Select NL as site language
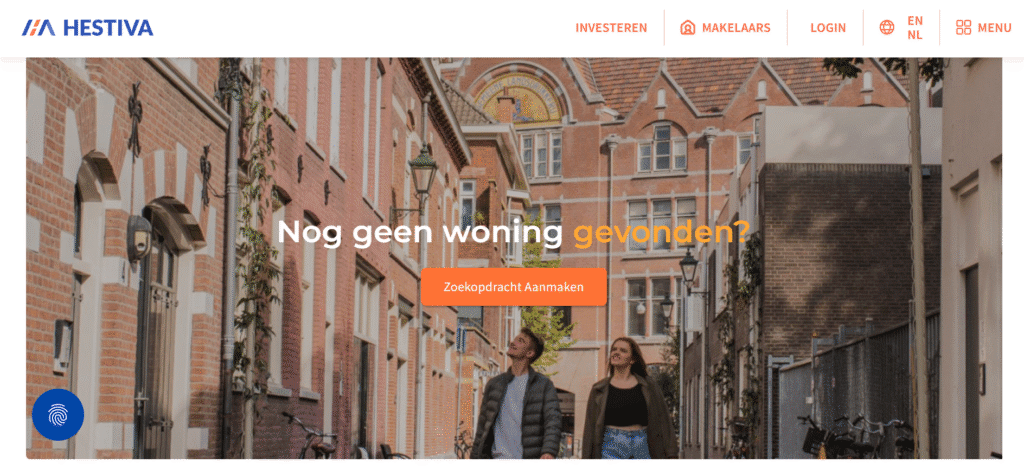 915,35
